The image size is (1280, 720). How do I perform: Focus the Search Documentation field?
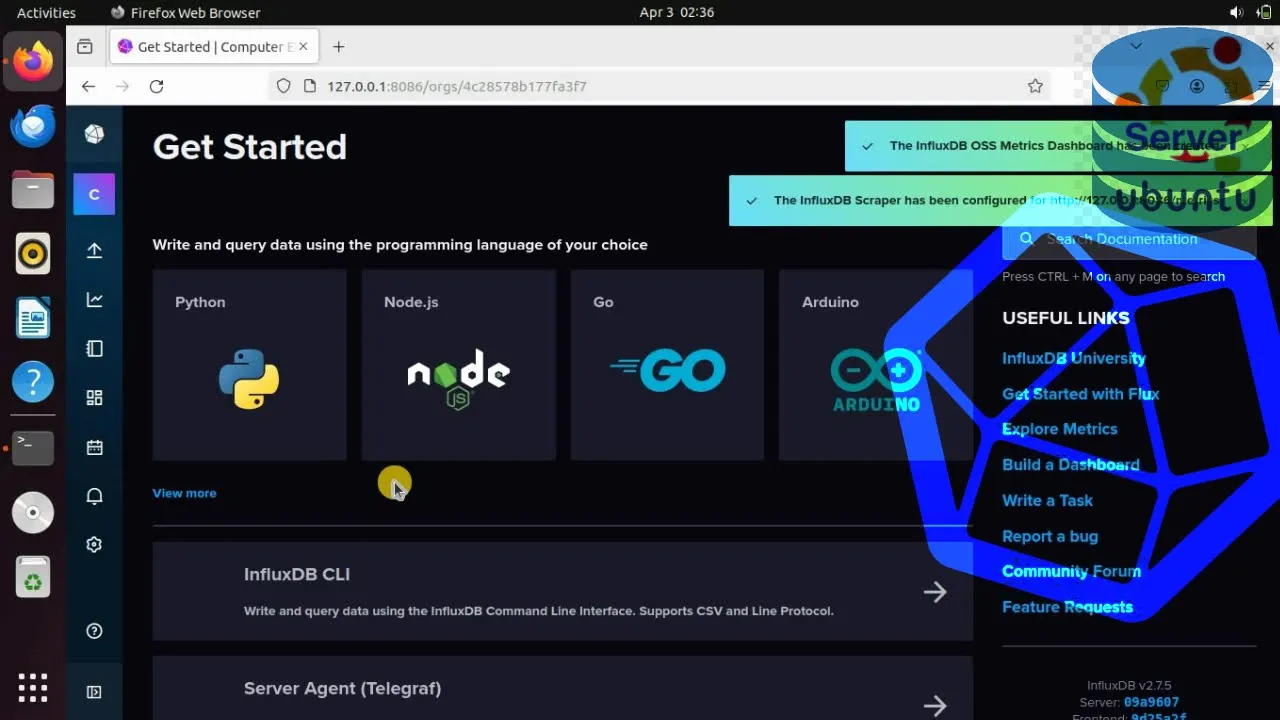(x=1129, y=239)
